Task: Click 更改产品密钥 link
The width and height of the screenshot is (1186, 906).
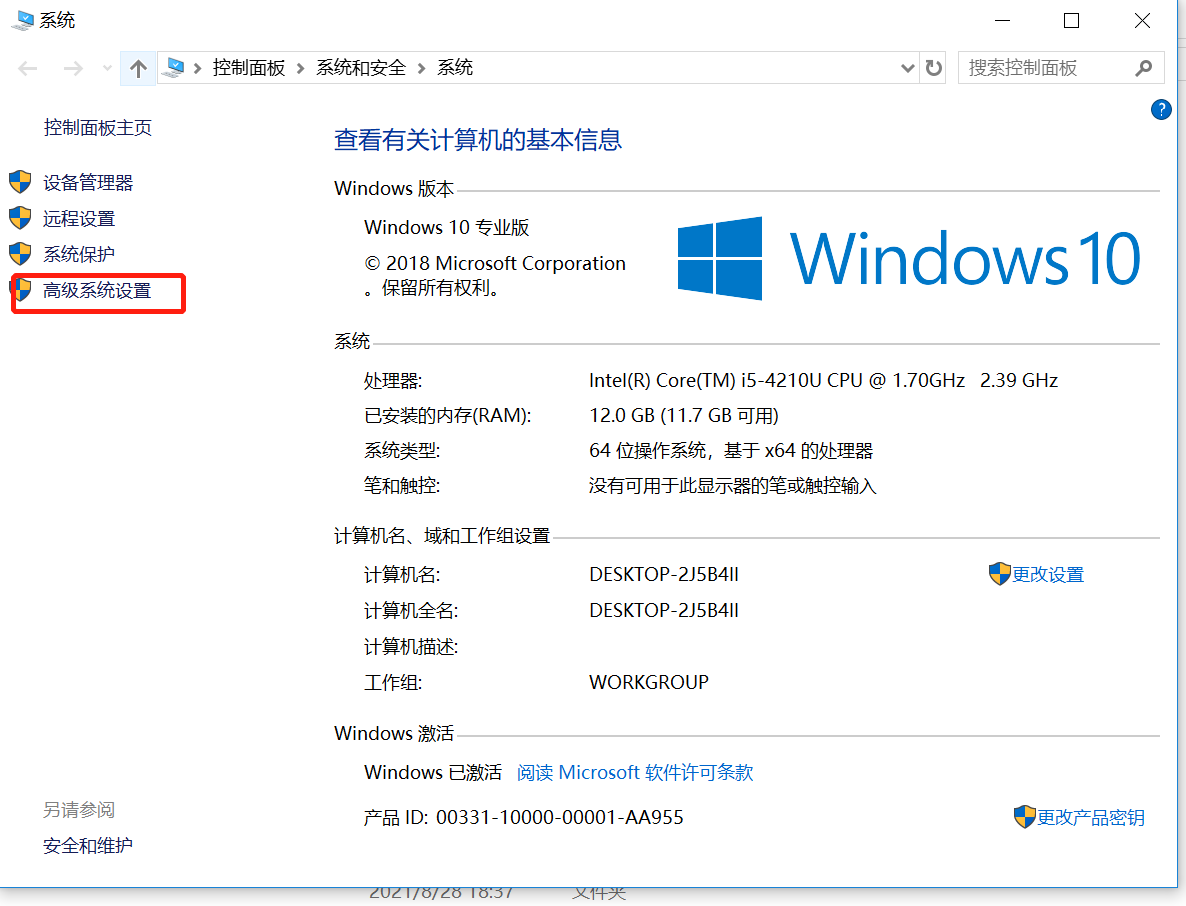Action: [x=1091, y=818]
